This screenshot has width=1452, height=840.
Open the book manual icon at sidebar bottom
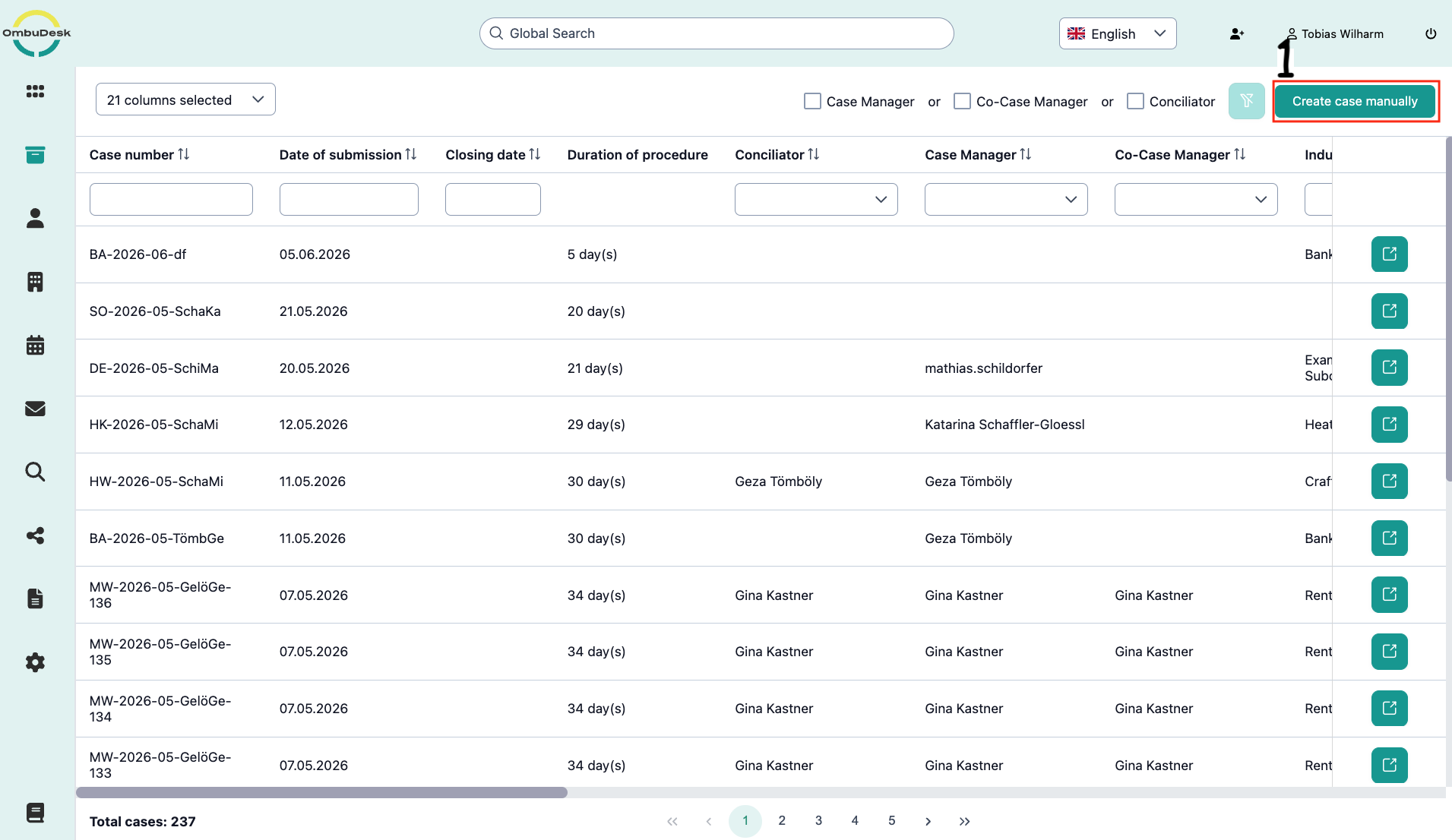click(35, 813)
